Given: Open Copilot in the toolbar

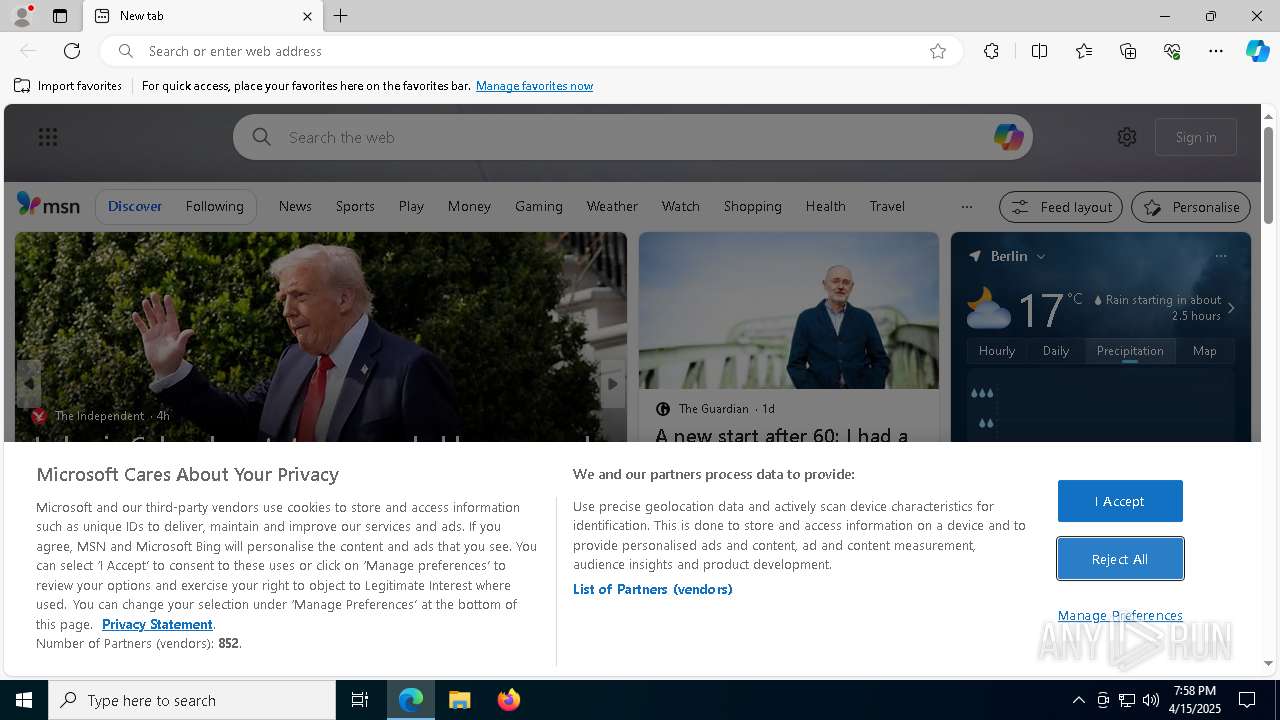Looking at the screenshot, I should [x=1257, y=51].
